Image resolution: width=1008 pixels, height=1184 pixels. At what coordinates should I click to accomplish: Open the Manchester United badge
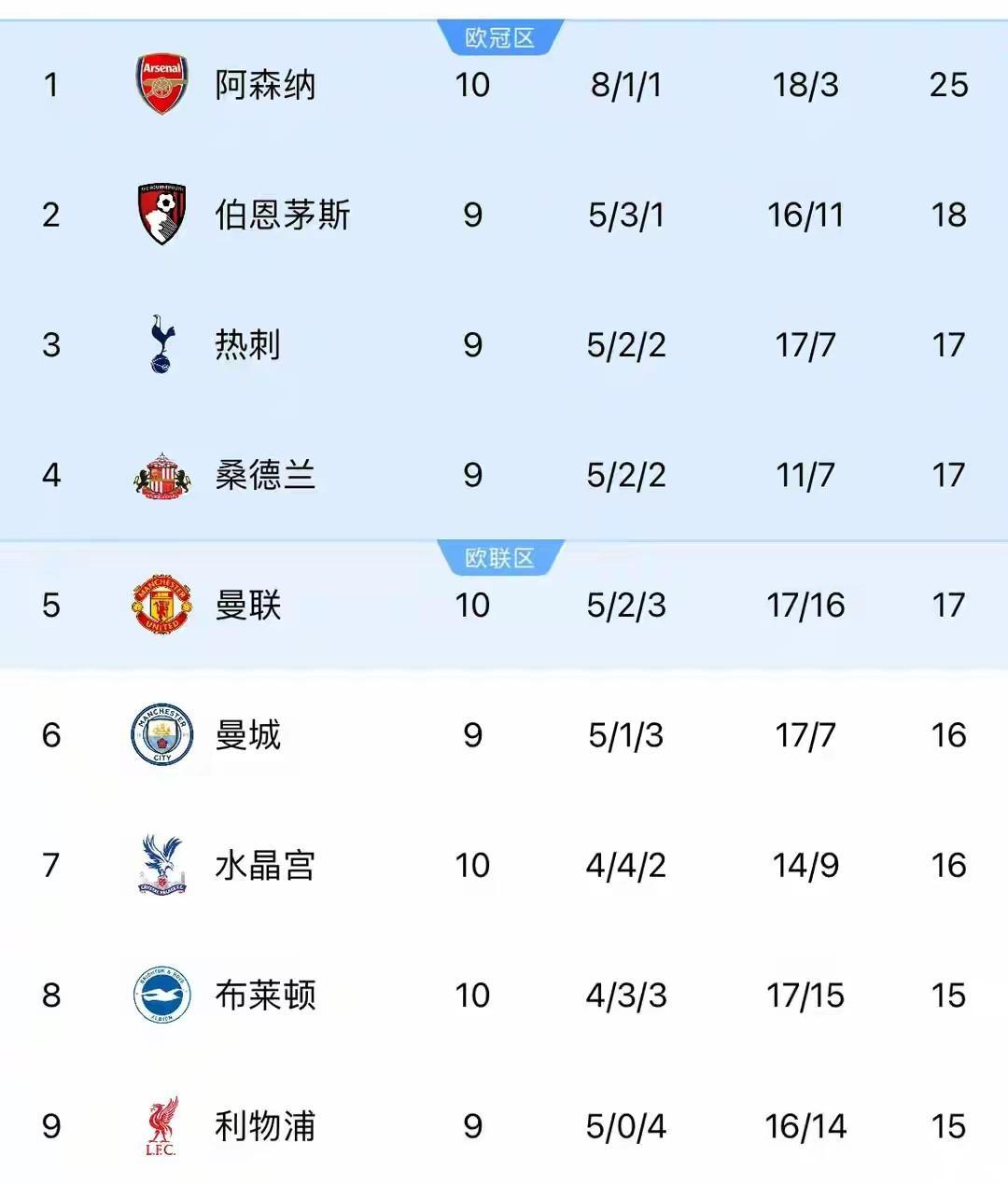[162, 605]
